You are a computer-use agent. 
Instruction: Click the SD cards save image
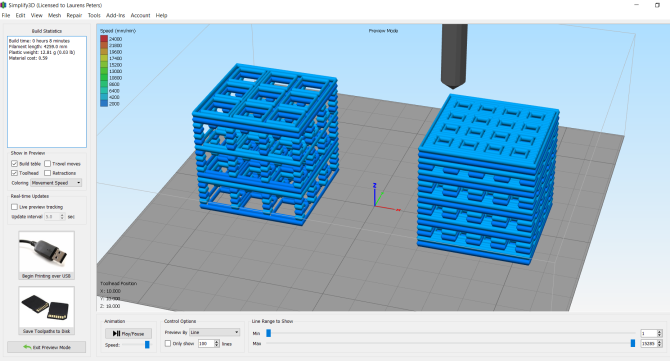46,307
